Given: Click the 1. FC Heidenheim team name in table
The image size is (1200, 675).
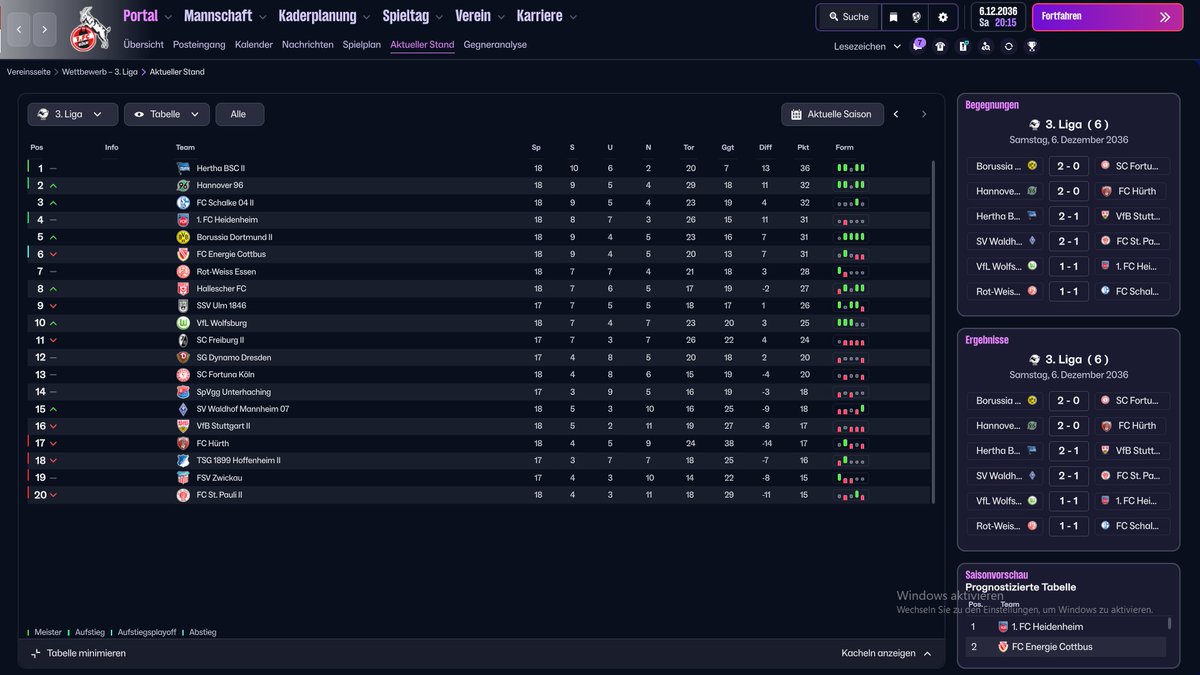Looking at the screenshot, I should [226, 220].
